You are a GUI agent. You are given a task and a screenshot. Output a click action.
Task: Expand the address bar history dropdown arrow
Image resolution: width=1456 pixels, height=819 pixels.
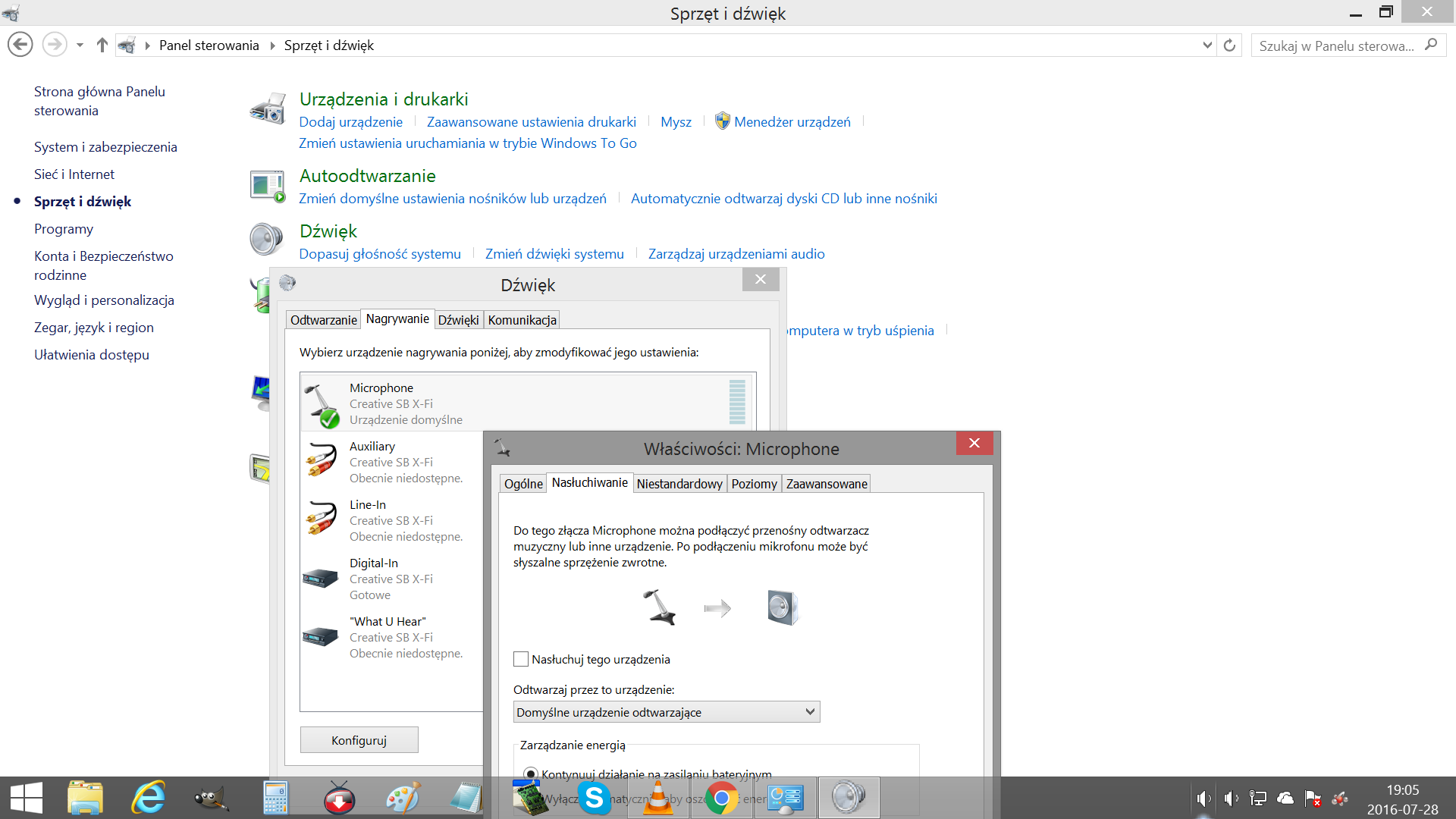(x=1207, y=45)
